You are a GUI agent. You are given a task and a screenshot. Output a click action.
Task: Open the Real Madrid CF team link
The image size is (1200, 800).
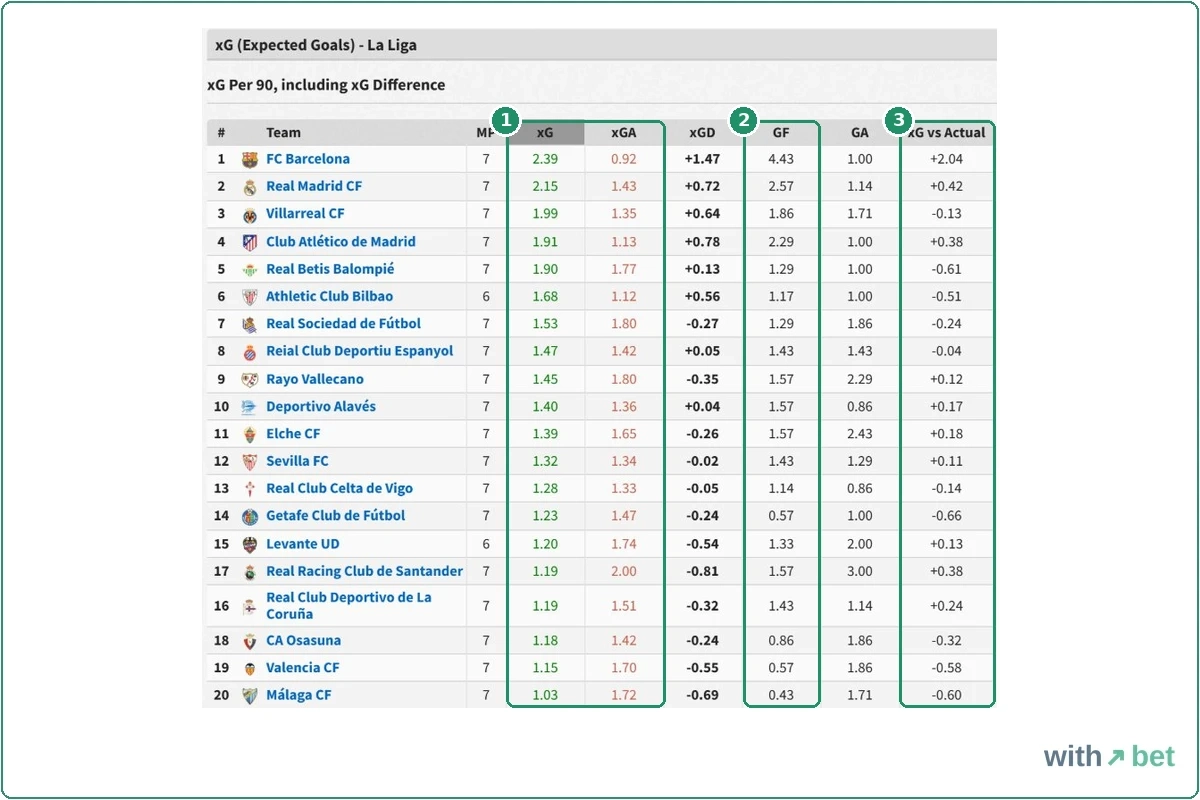(314, 186)
